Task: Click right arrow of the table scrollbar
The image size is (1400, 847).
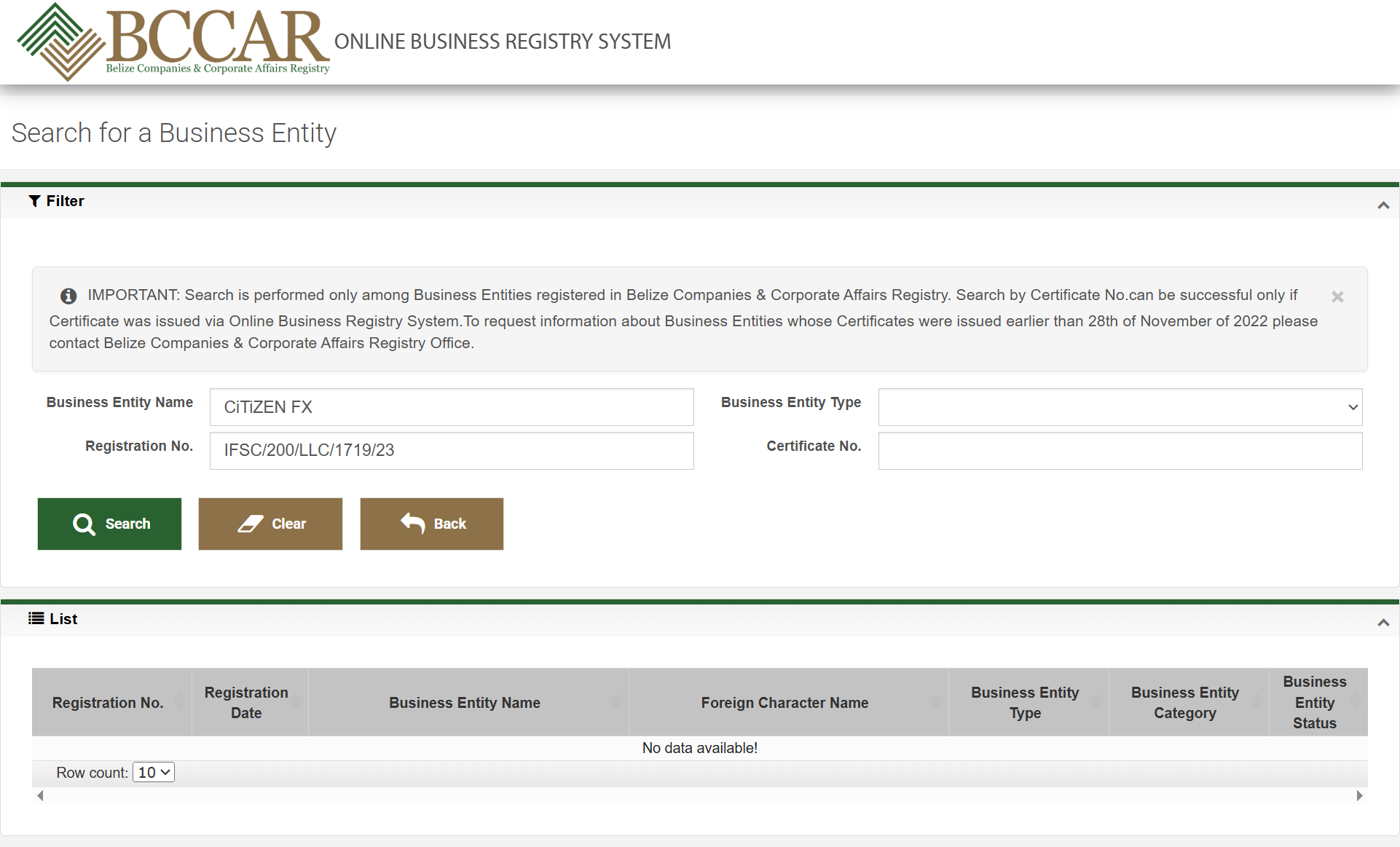Action: [x=1359, y=795]
